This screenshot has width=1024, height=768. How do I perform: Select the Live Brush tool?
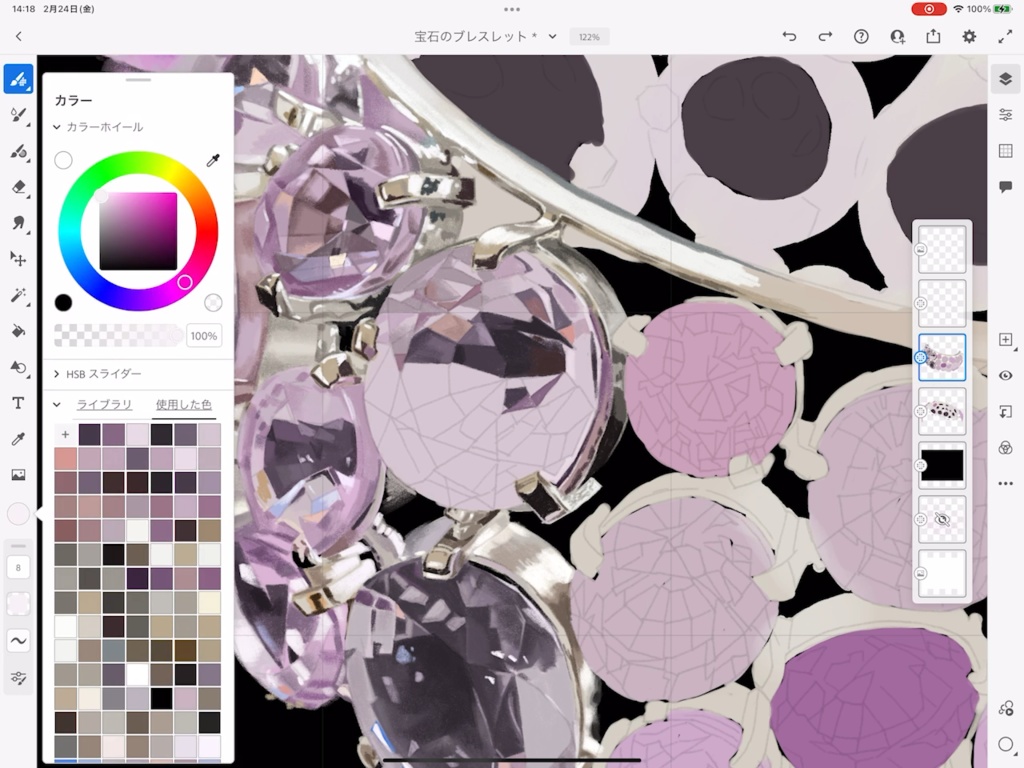pos(18,116)
